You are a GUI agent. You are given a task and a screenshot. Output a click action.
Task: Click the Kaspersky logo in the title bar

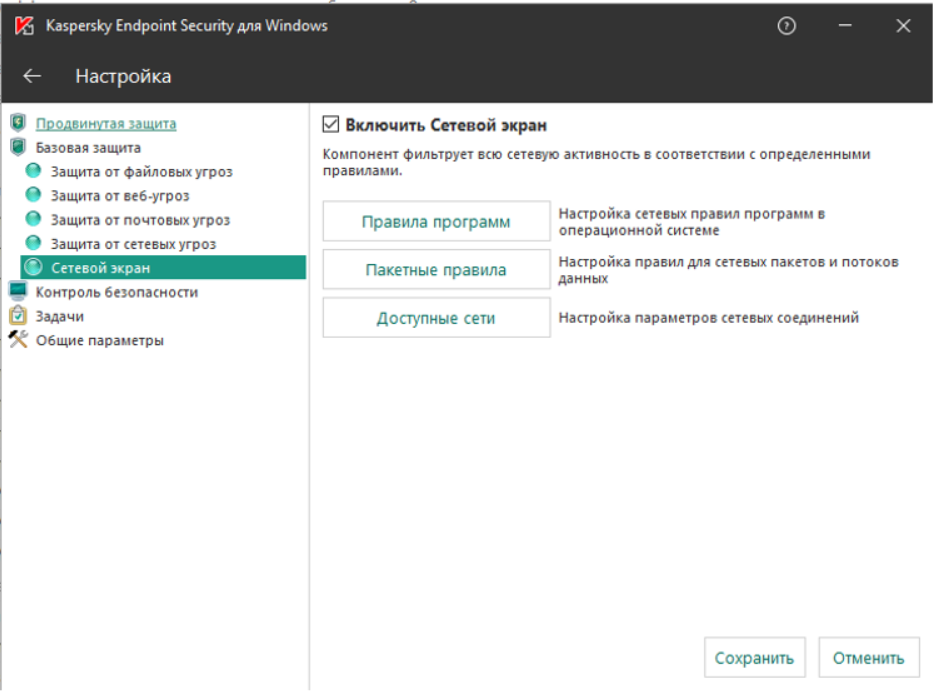tap(22, 25)
